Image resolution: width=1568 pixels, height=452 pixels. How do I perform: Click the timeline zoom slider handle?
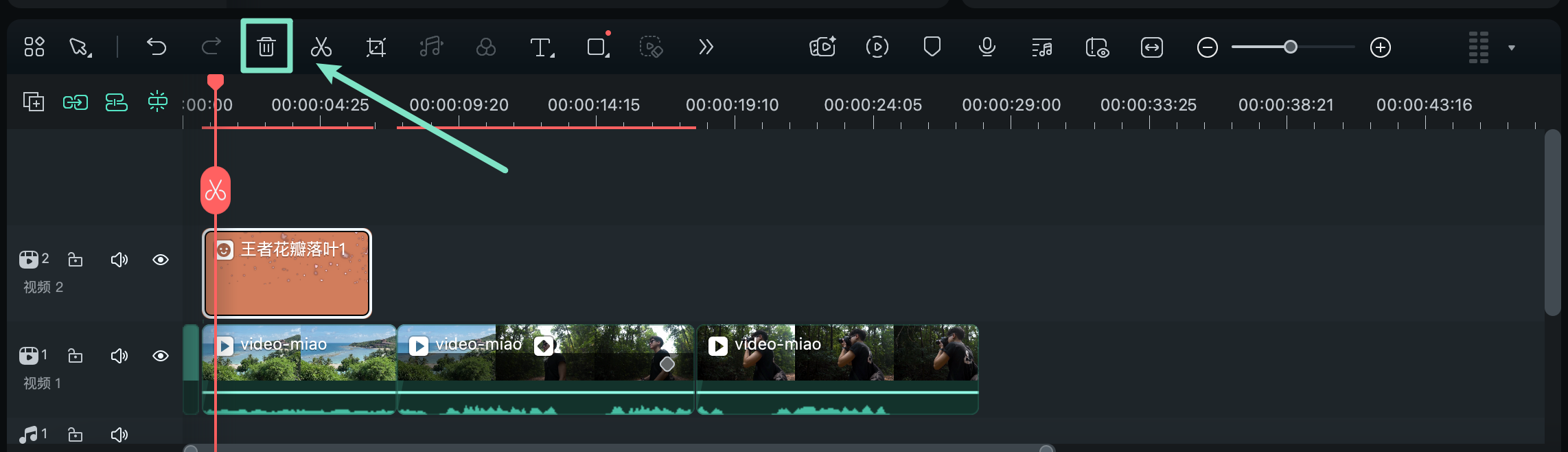[x=1291, y=47]
